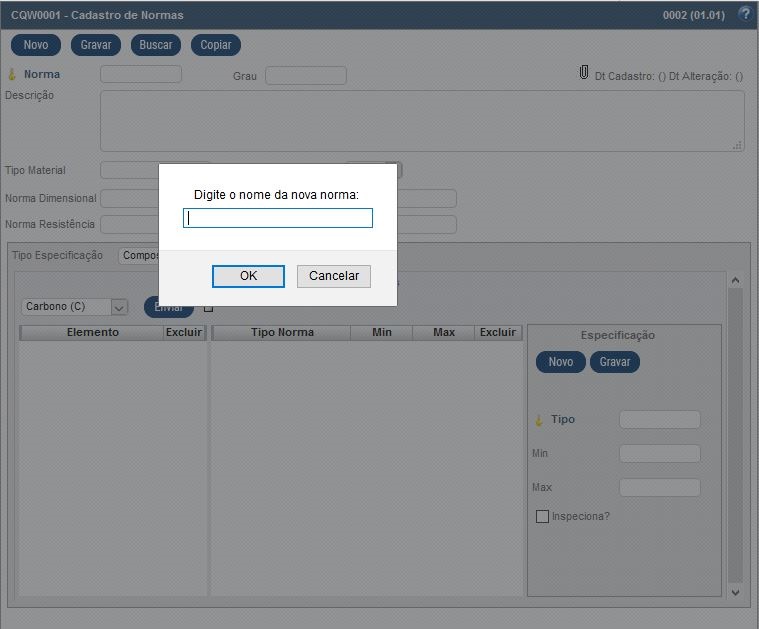Click the Descrição text area

[x=421, y=121]
